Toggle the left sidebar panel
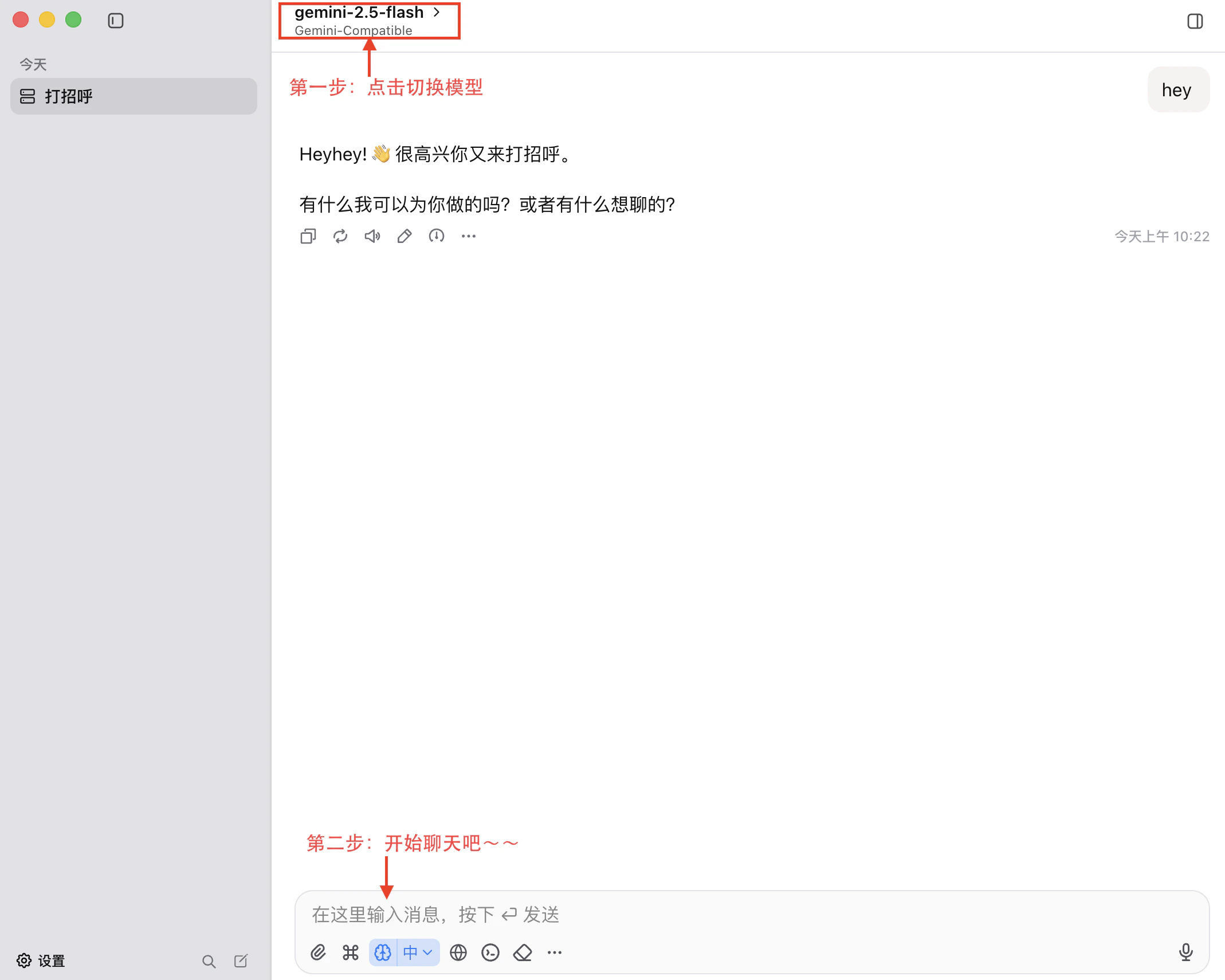Image resolution: width=1225 pixels, height=980 pixels. coord(116,21)
